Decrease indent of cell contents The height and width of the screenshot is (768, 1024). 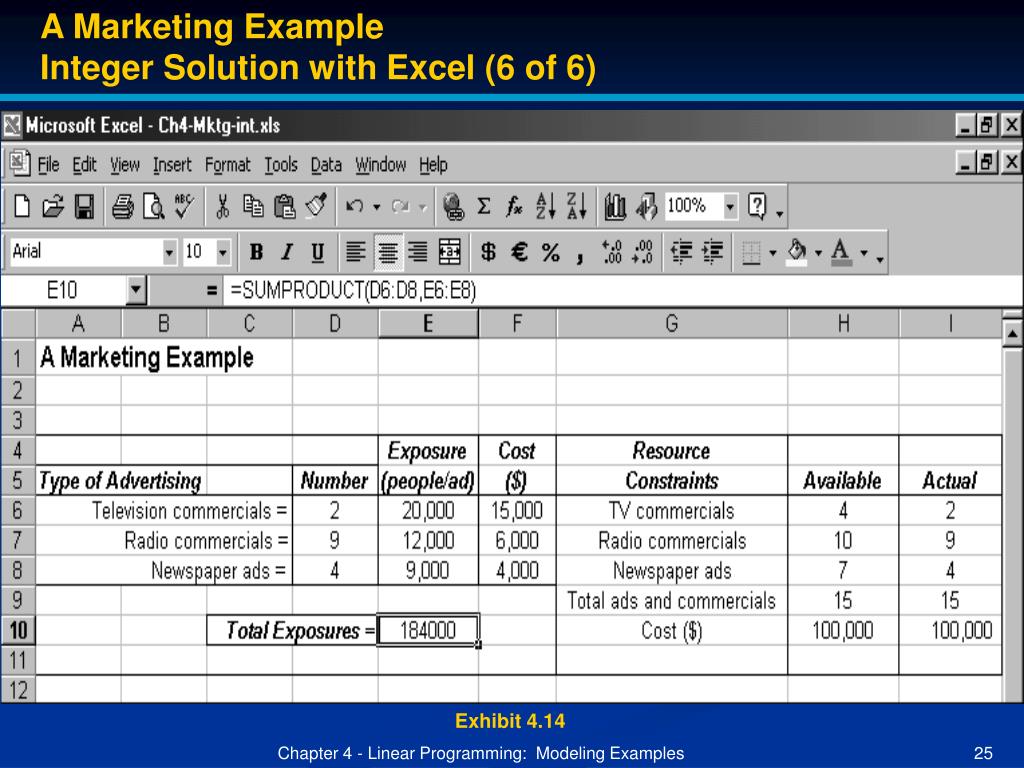point(681,251)
